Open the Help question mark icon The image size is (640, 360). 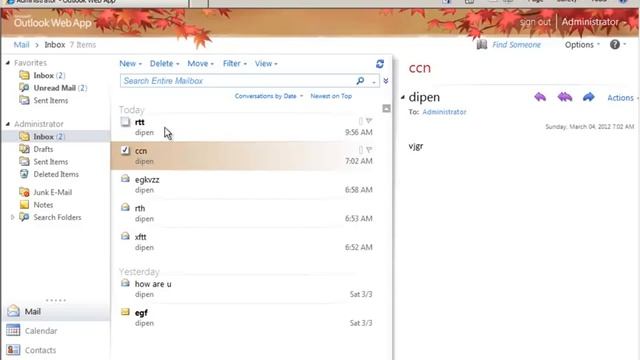615,44
